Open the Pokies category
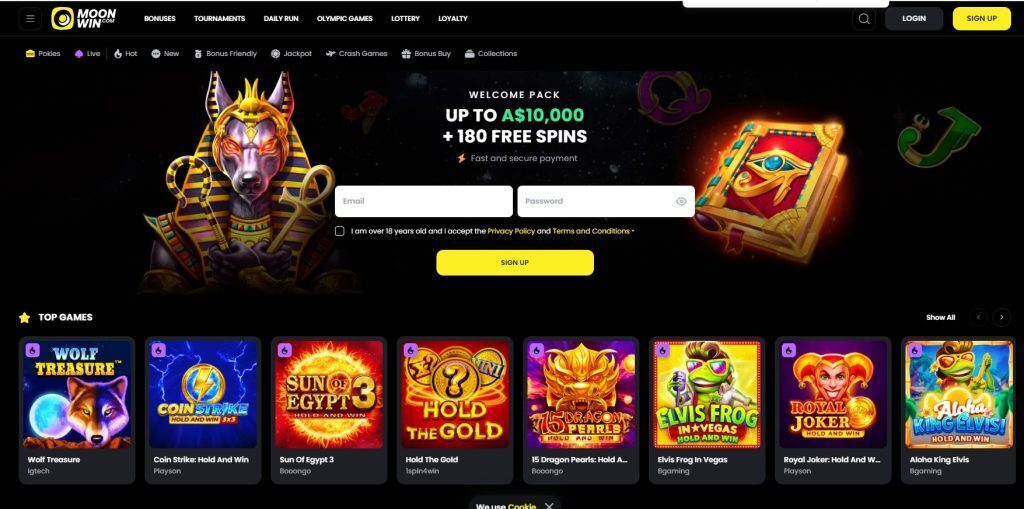Image resolution: width=1024 pixels, height=509 pixels. 43,54
